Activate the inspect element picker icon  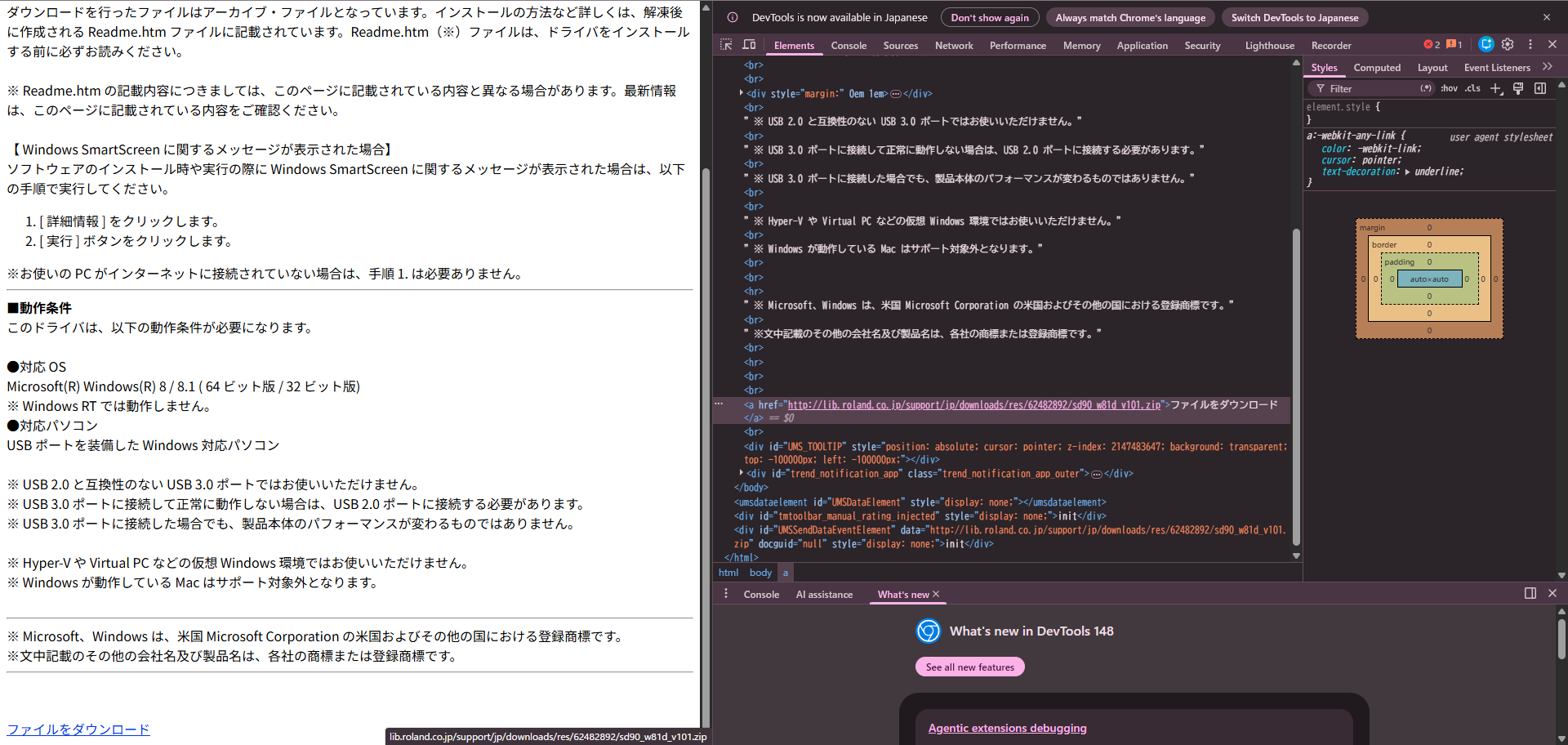[726, 45]
